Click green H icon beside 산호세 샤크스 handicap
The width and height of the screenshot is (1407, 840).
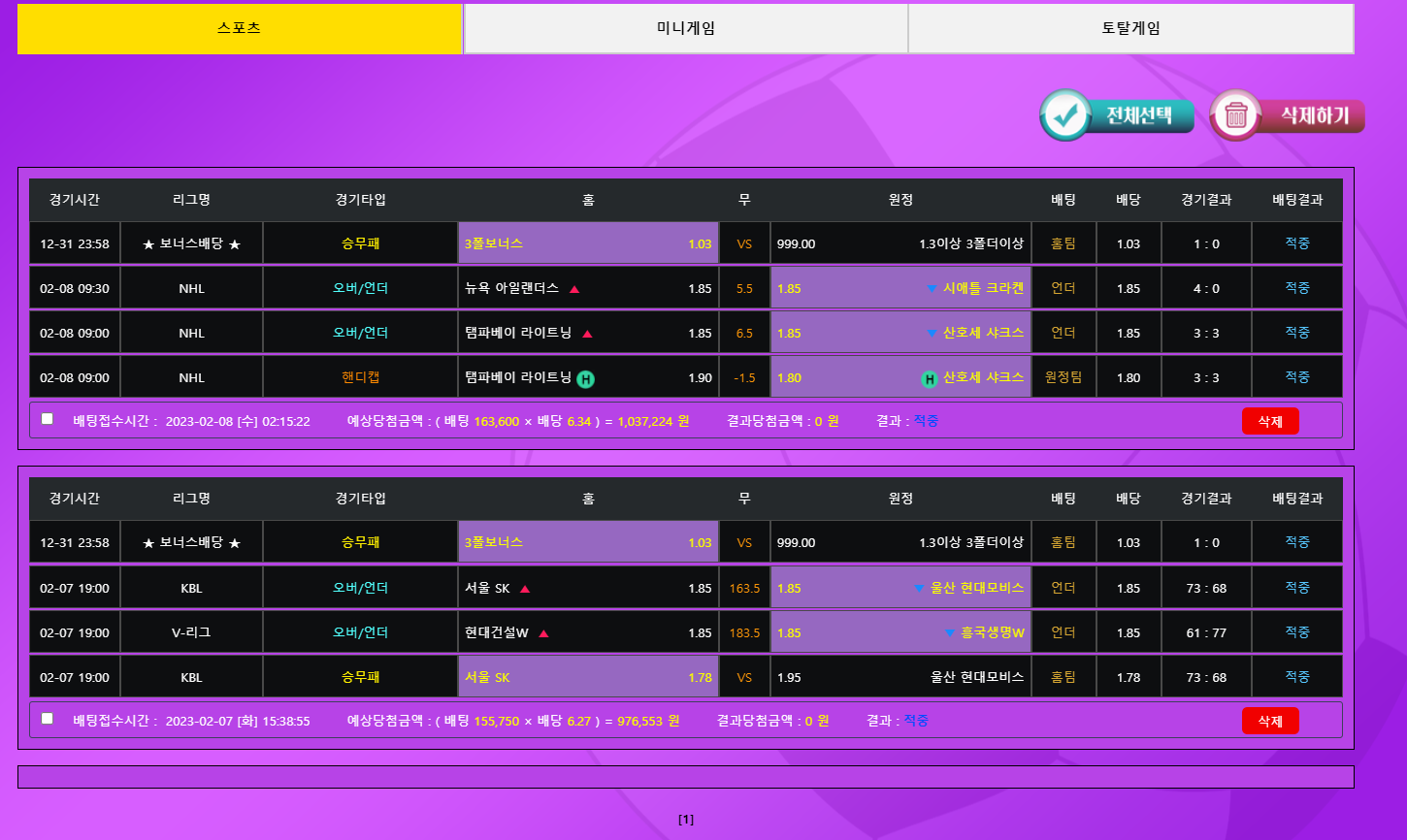(930, 378)
